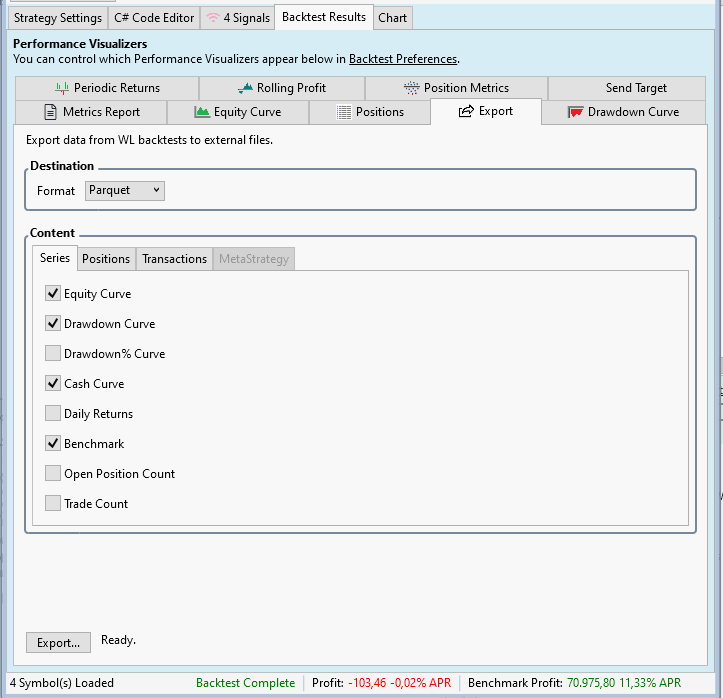
Task: Open the Periodic Returns visualizer icon
Action: coord(62,88)
